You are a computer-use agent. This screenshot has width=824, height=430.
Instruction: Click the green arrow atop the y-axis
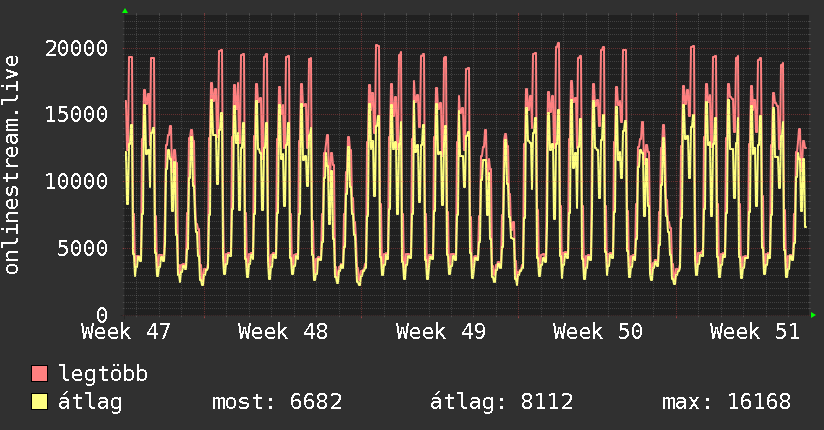tap(125, 11)
